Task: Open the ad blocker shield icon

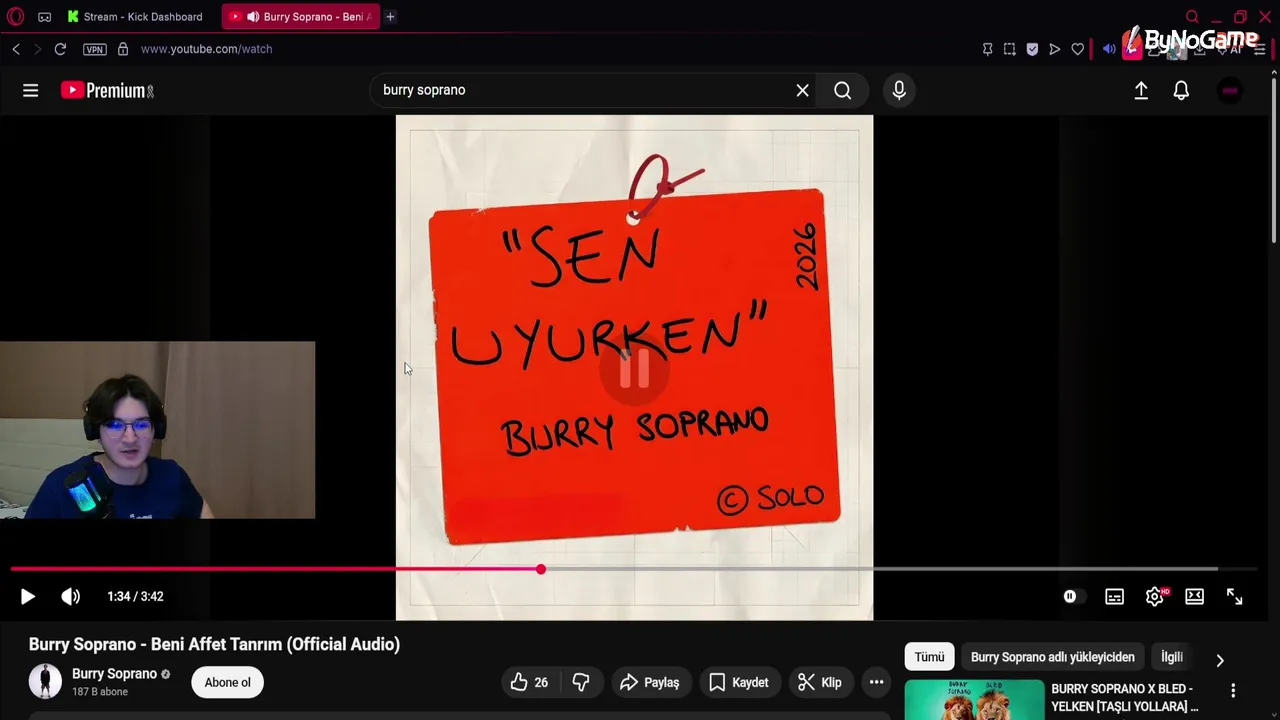Action: point(1032,49)
